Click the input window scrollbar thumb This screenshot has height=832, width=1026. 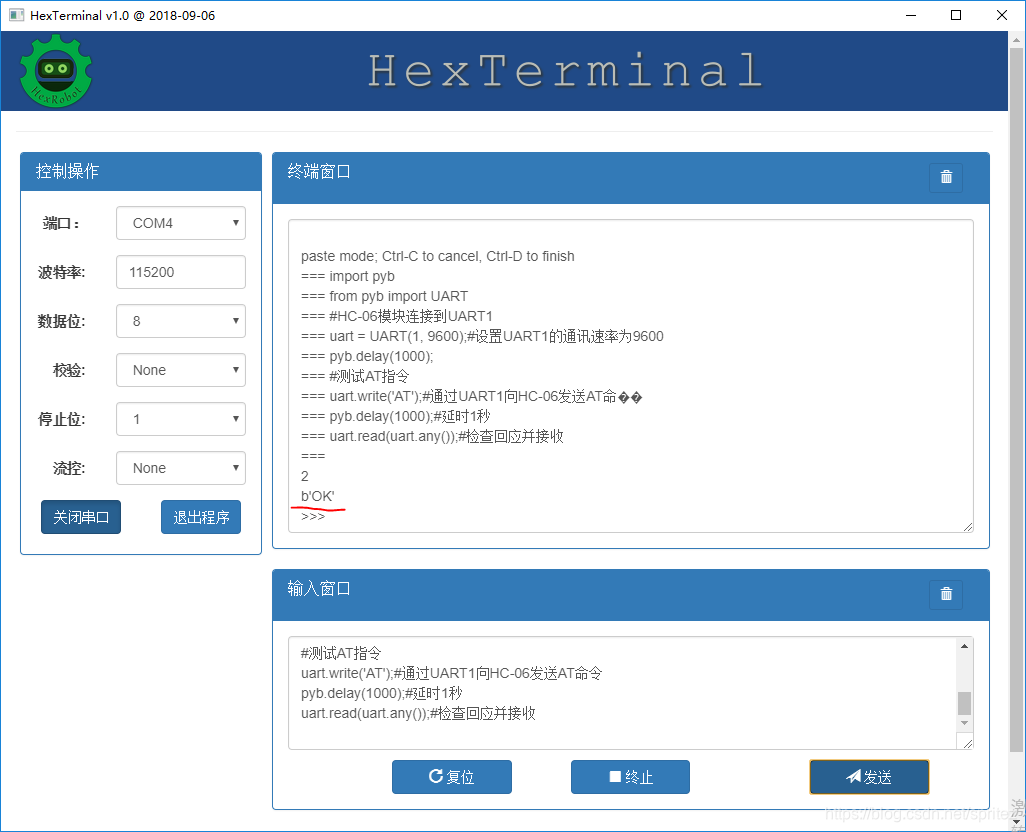pyautogui.click(x=964, y=703)
